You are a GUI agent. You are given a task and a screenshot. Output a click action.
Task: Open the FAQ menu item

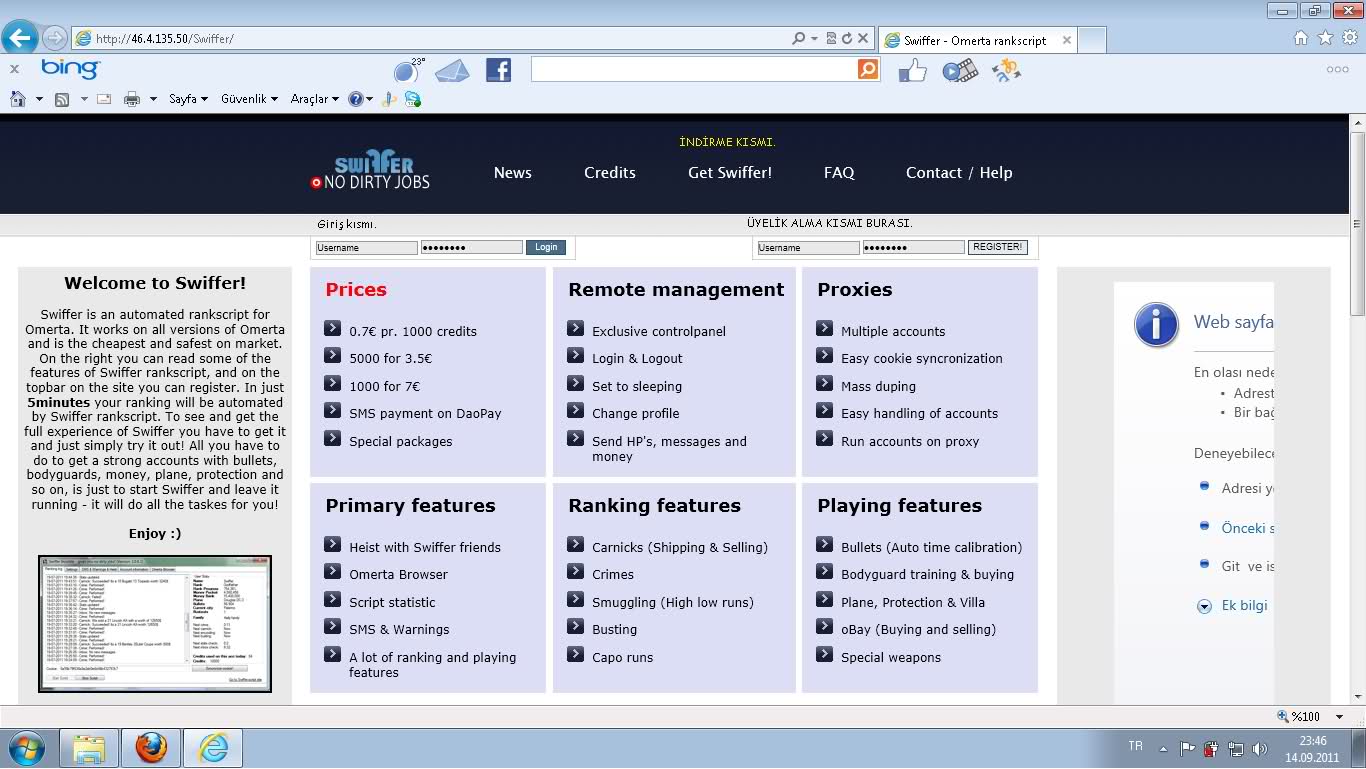[x=839, y=173]
